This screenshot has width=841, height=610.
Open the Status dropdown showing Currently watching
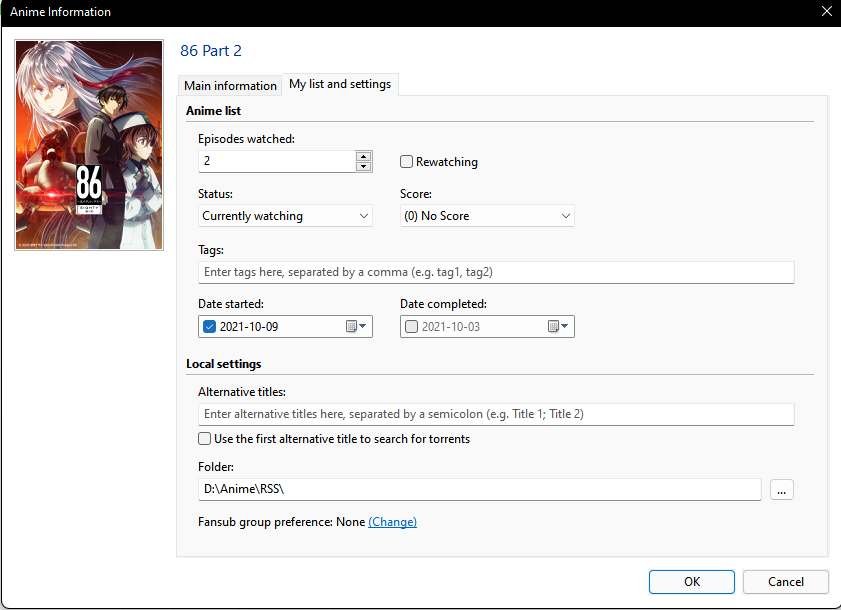click(x=285, y=216)
